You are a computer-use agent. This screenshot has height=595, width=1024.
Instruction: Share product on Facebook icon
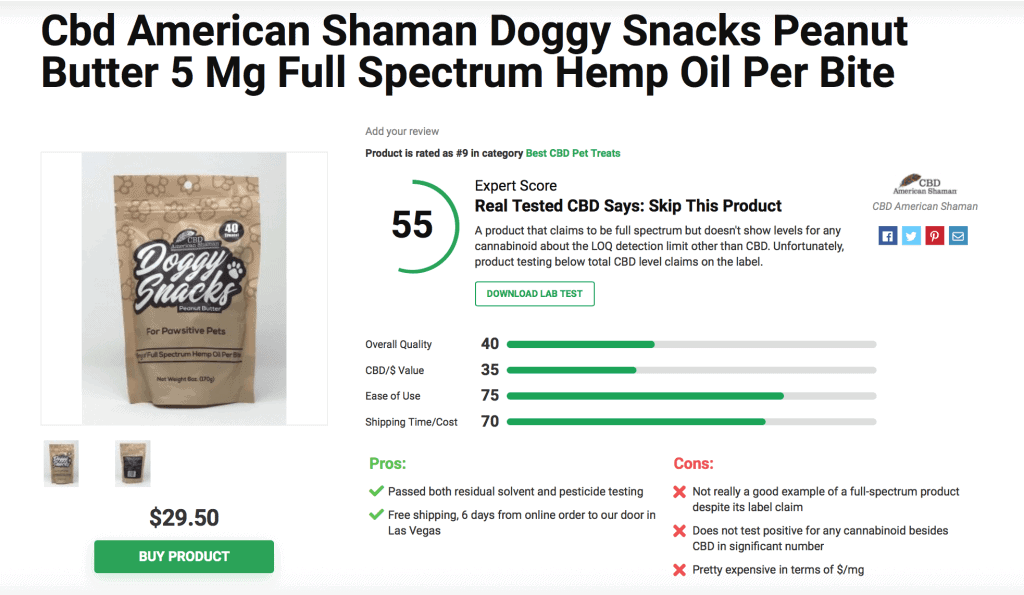pos(888,236)
